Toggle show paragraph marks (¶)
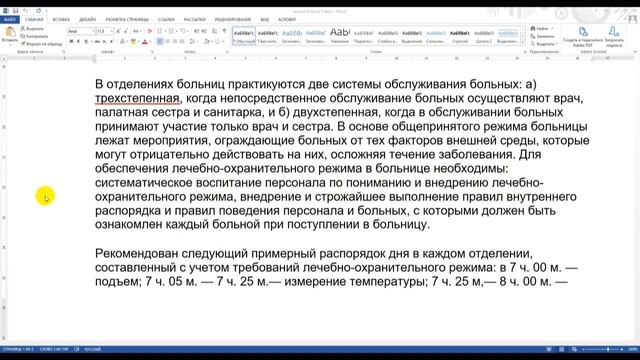640x360 pixels. tap(224, 31)
